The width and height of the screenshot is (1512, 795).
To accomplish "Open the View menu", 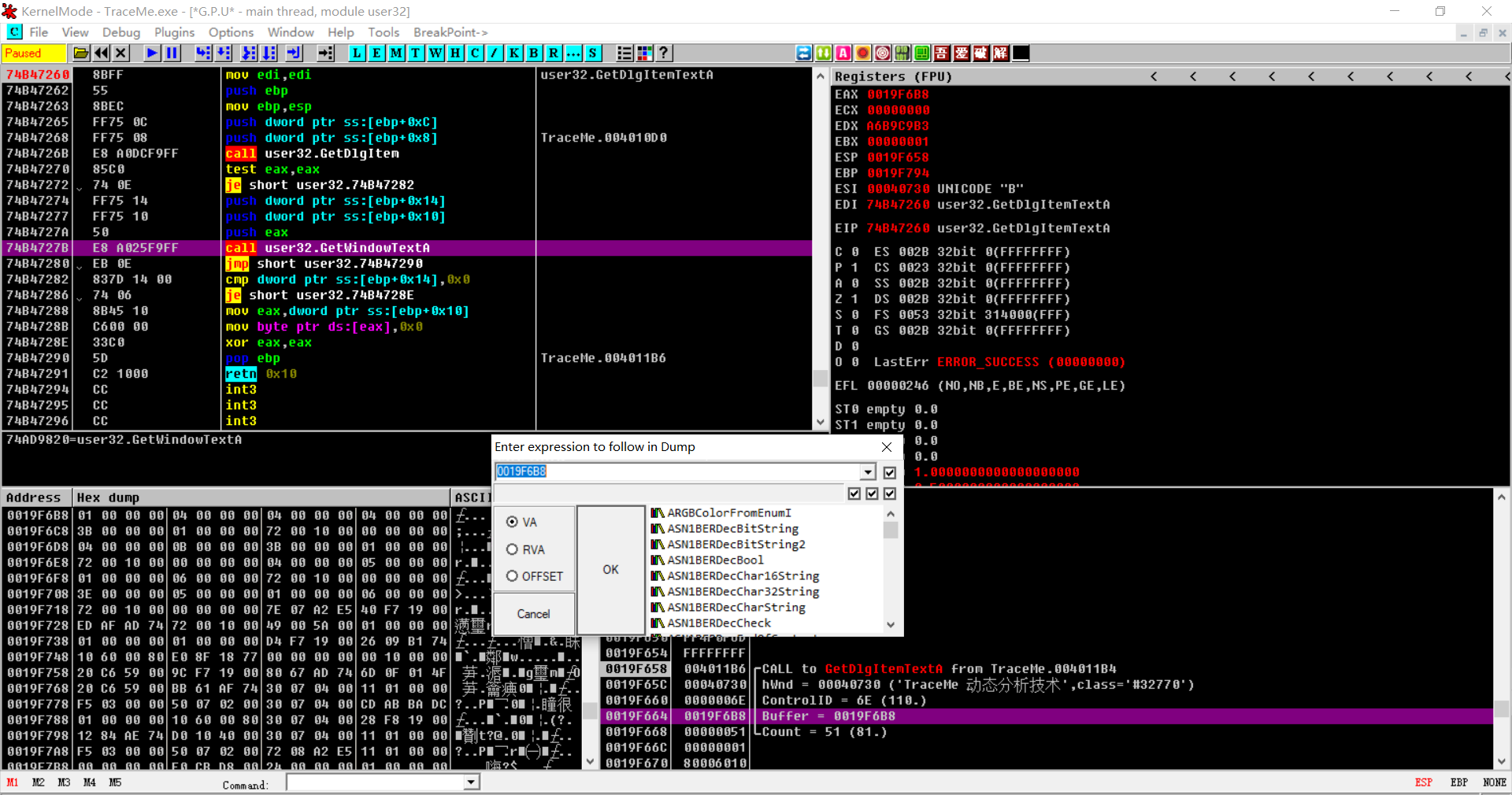I will pyautogui.click(x=75, y=32).
